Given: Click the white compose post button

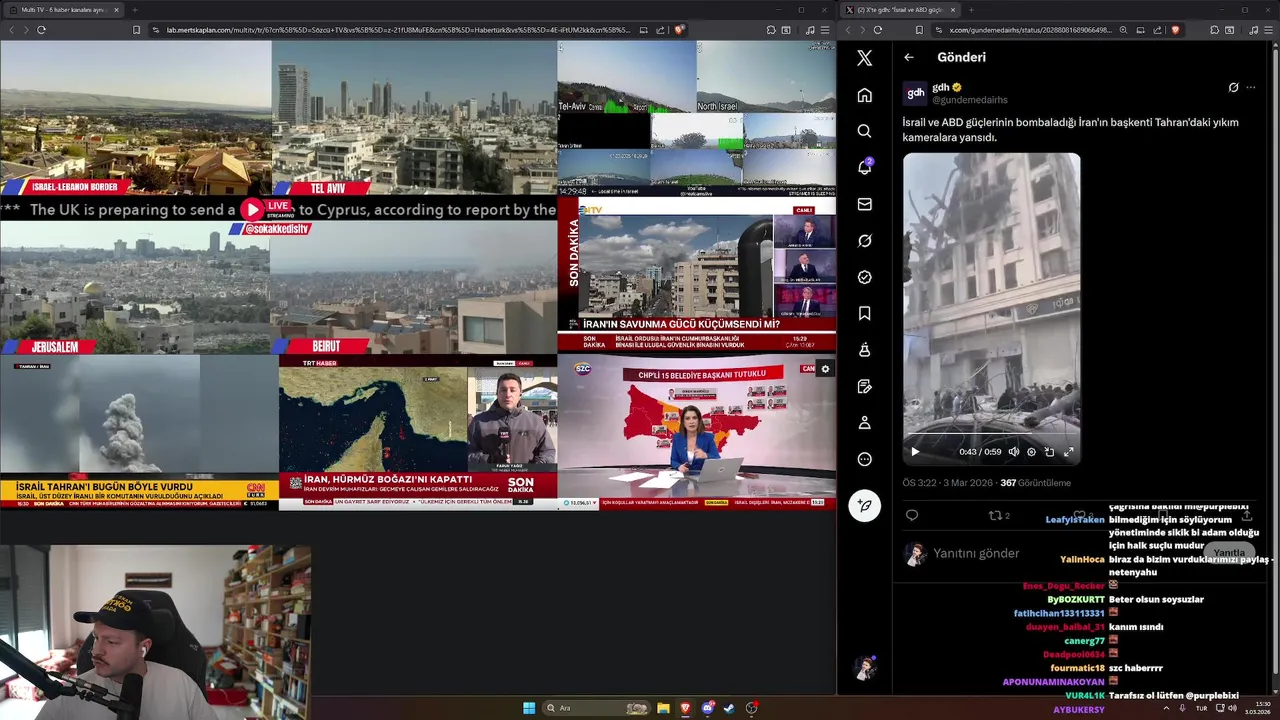Looking at the screenshot, I should [864, 505].
